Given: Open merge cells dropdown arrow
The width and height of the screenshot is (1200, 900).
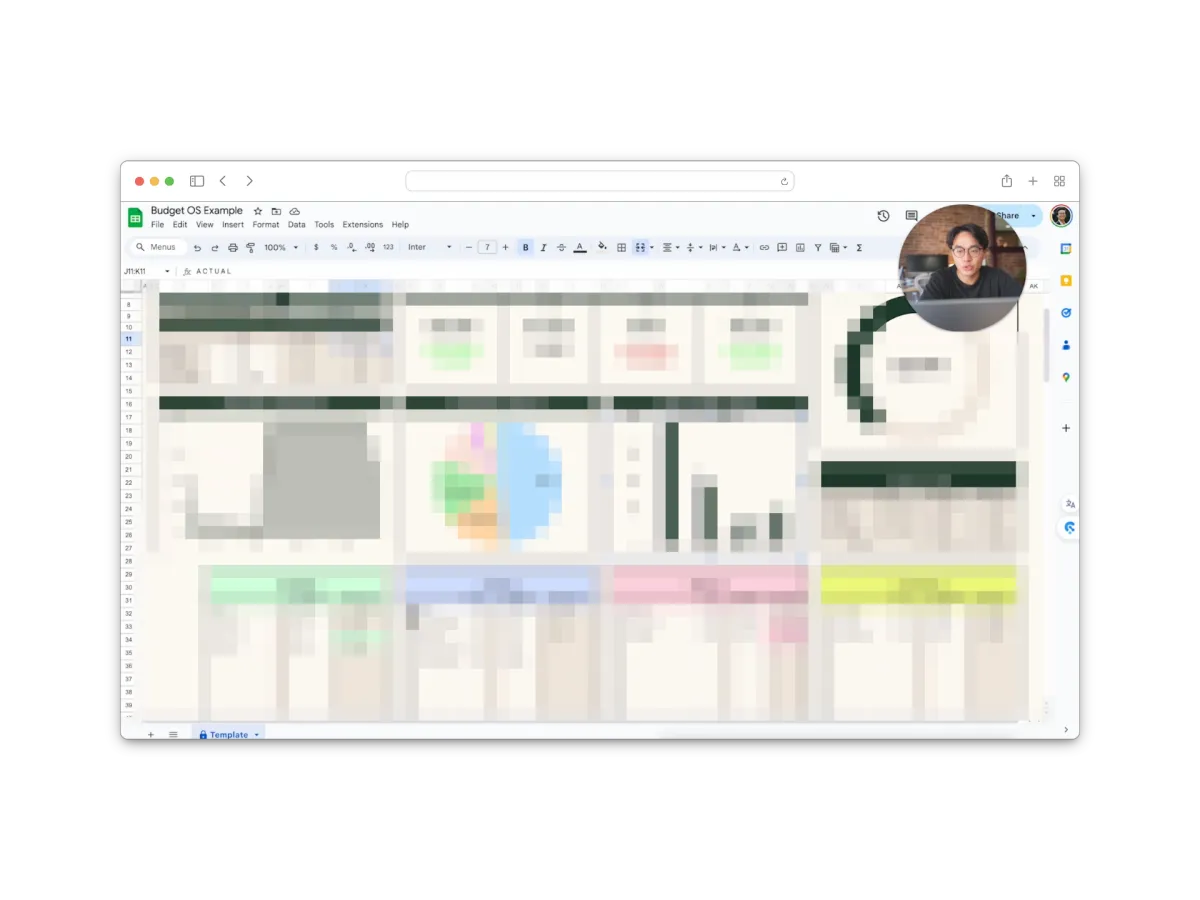Looking at the screenshot, I should (x=652, y=248).
